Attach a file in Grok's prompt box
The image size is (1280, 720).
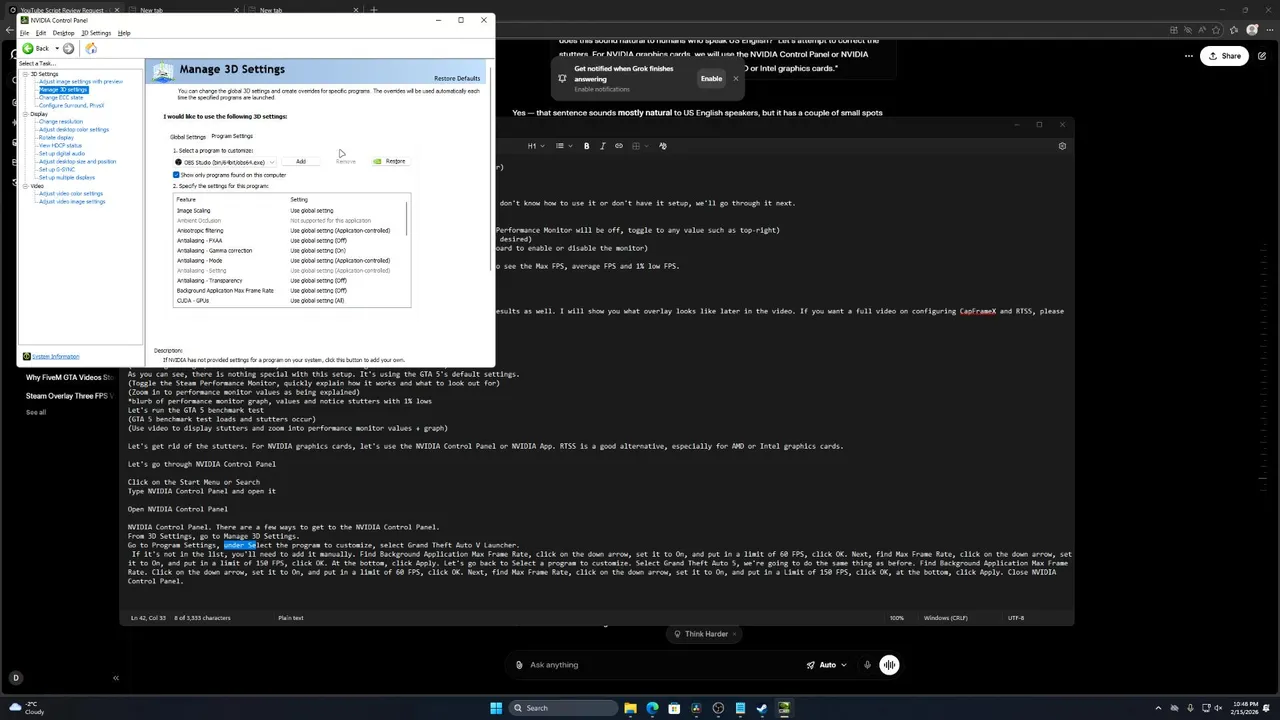[519, 665]
